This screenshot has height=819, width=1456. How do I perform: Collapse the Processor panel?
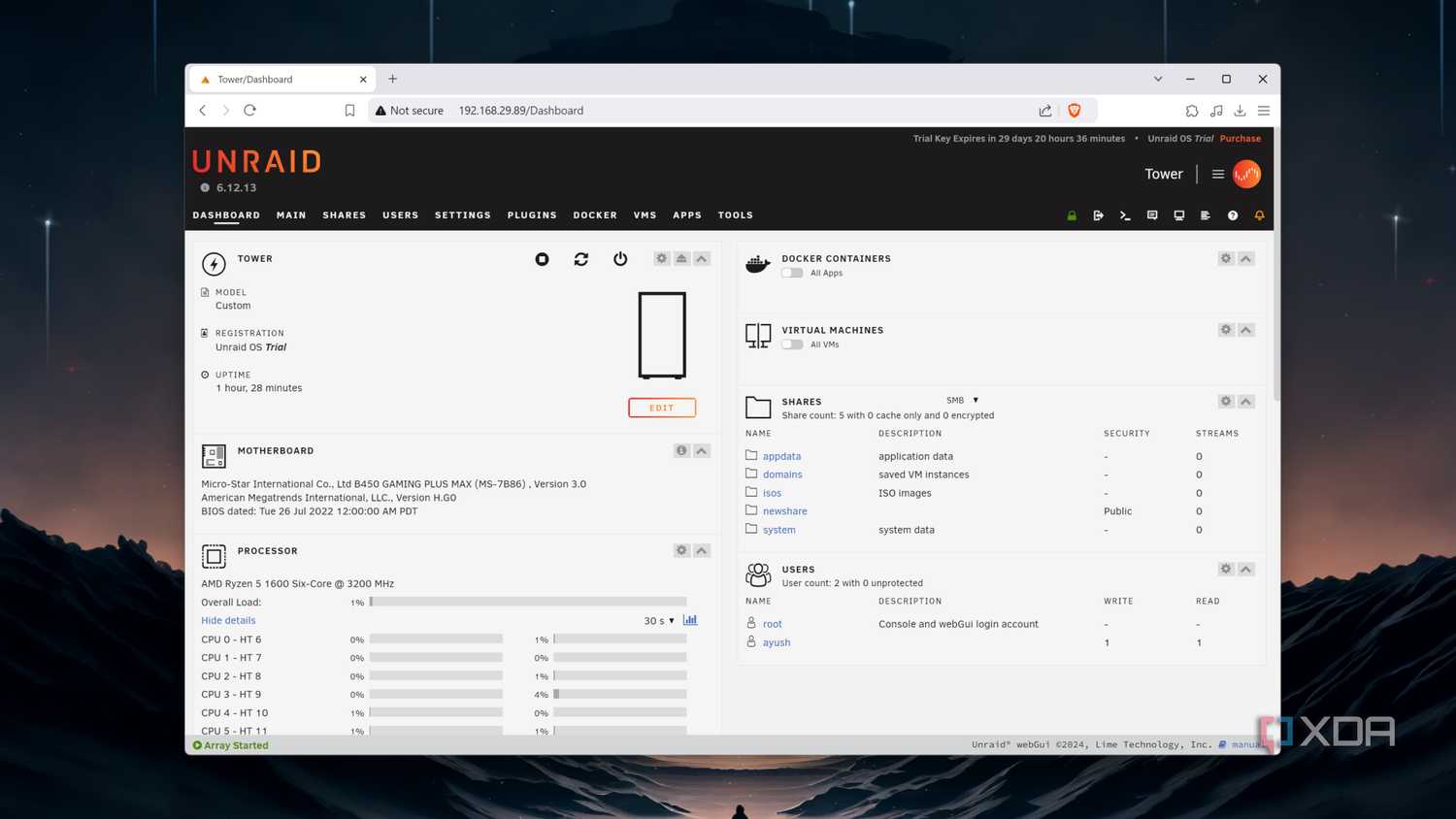[x=702, y=550]
